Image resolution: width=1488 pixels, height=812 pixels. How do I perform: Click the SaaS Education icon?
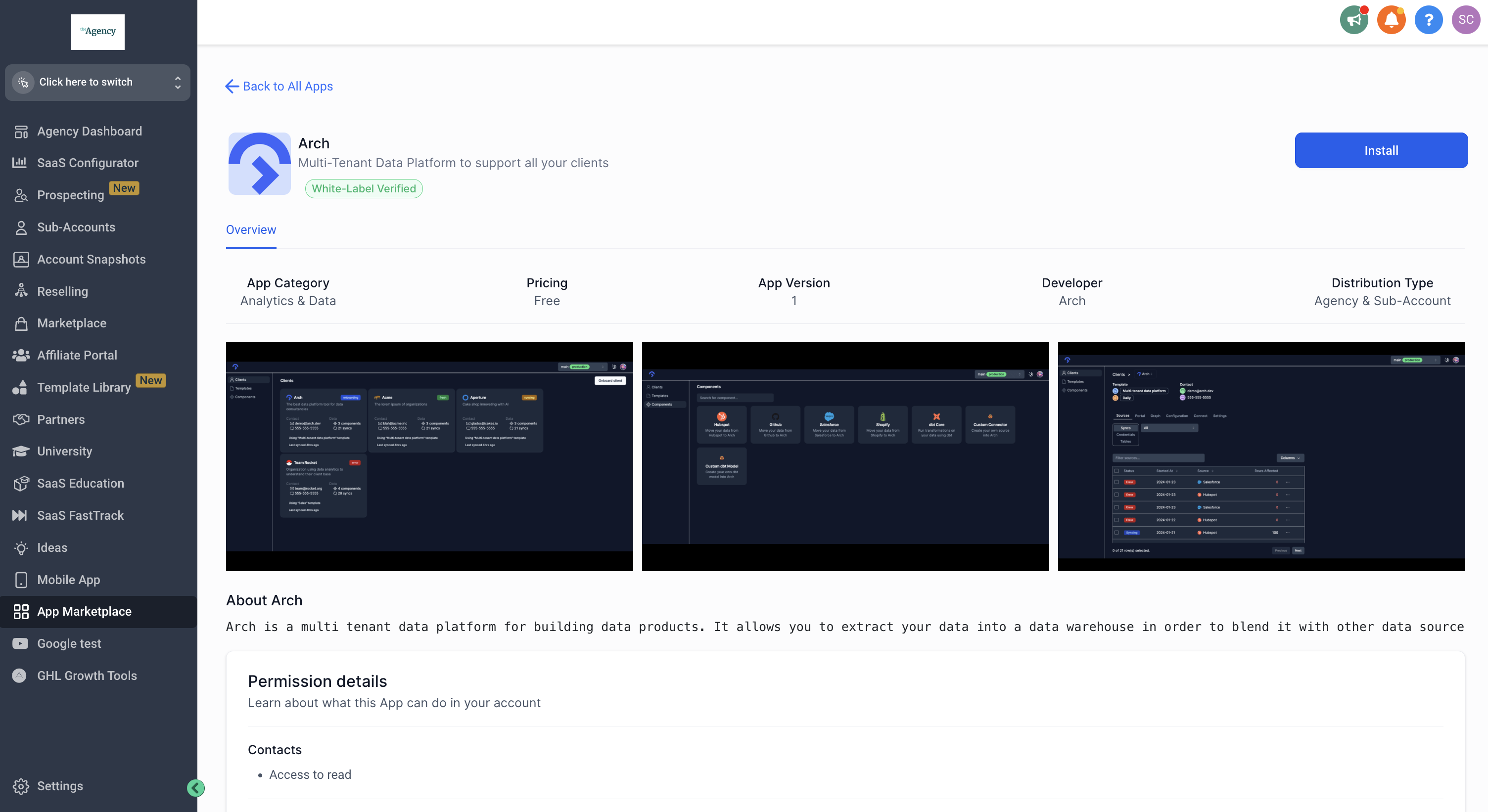coord(21,483)
